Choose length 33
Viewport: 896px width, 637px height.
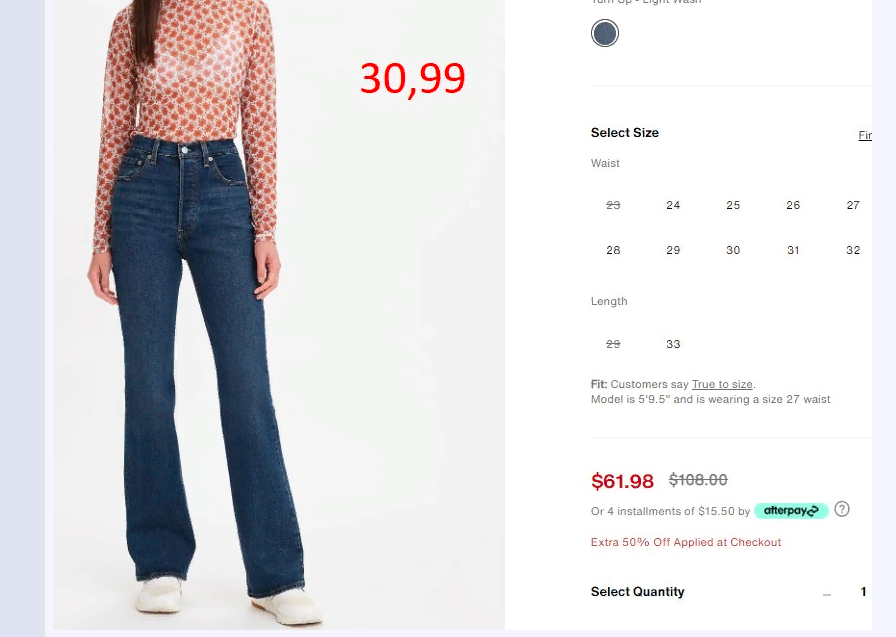tap(673, 344)
